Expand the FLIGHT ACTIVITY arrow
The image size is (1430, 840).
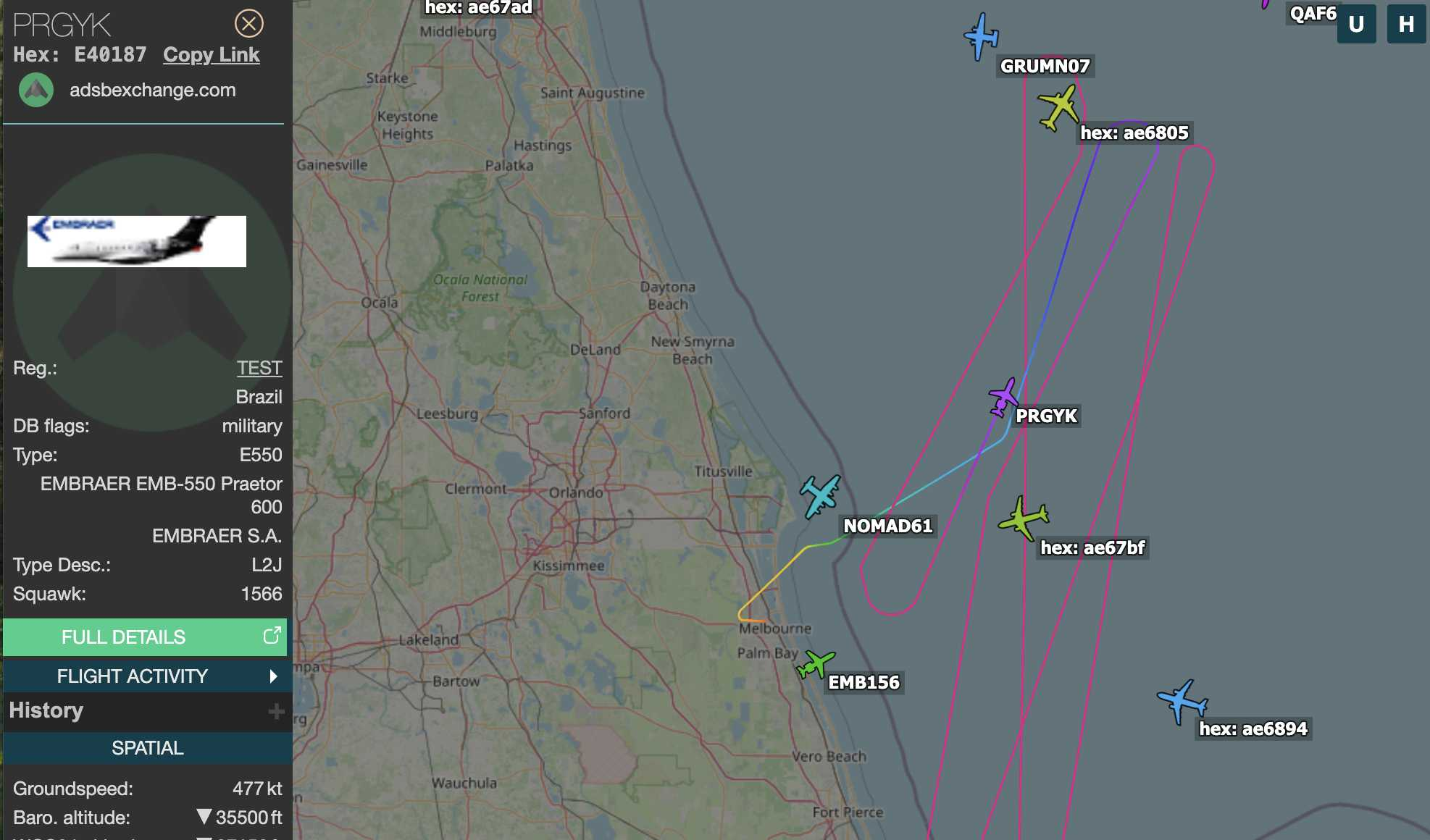(273, 676)
